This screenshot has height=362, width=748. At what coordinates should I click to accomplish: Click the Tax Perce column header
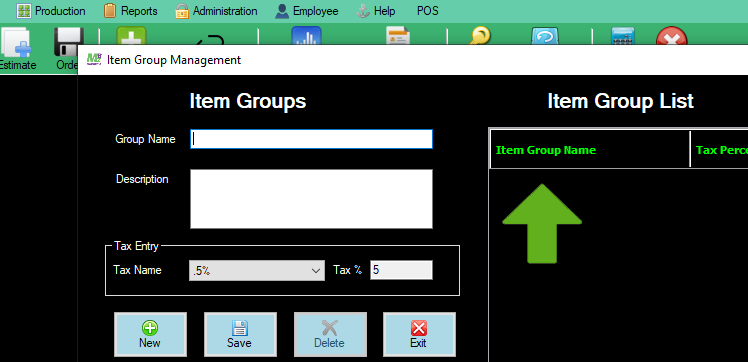pos(720,150)
